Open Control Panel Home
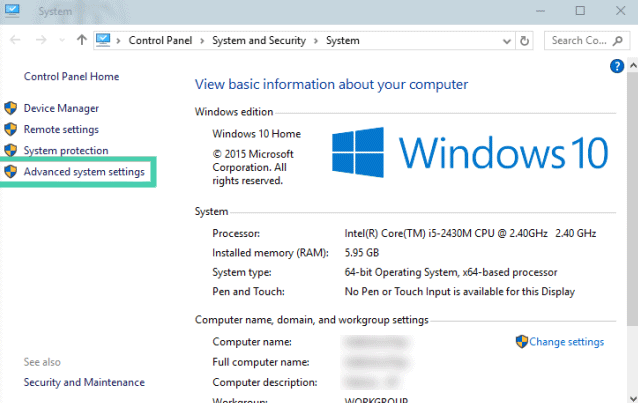638x403 pixels. (x=71, y=77)
